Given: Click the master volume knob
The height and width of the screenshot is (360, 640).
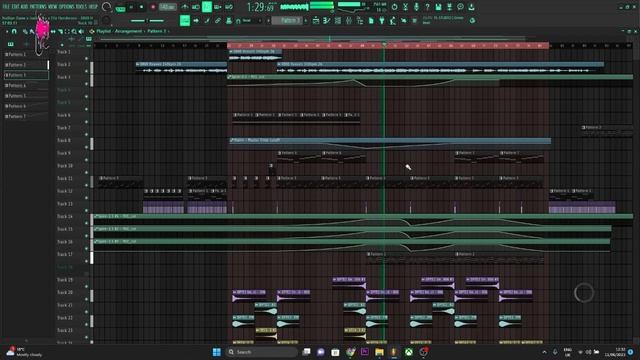Looking at the screenshot, I should 107,7.
